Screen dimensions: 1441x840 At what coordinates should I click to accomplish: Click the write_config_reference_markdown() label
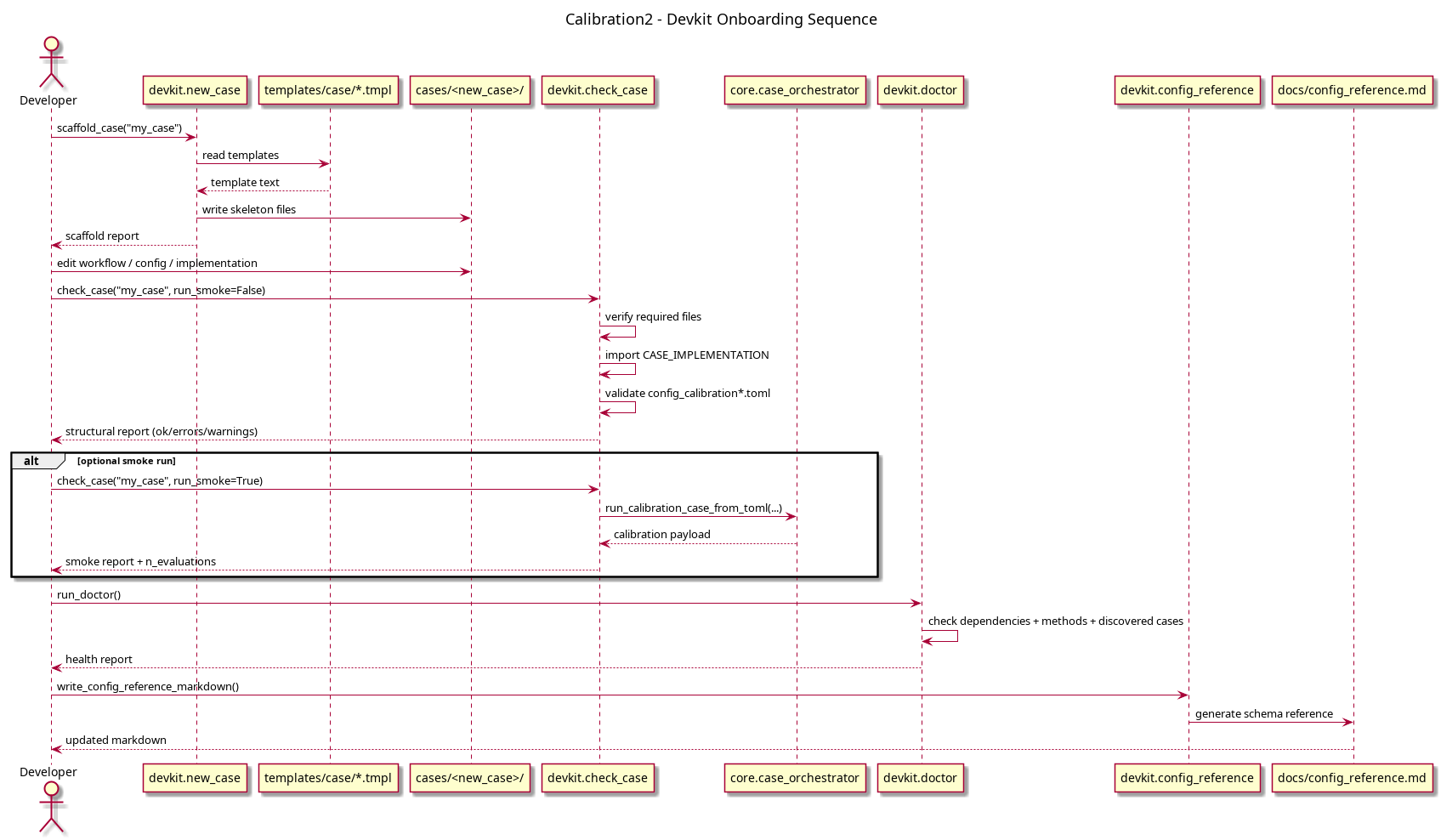[148, 687]
